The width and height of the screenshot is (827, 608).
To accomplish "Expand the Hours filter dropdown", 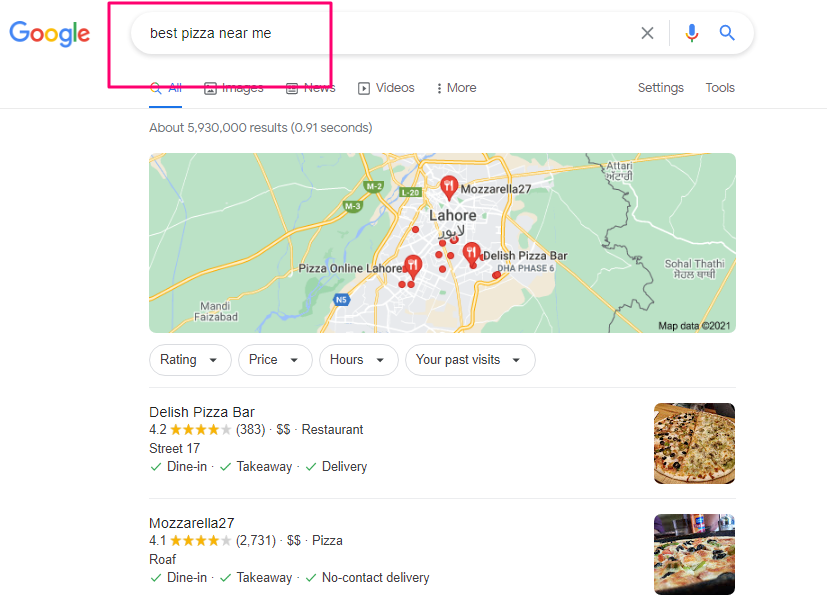I will point(358,360).
